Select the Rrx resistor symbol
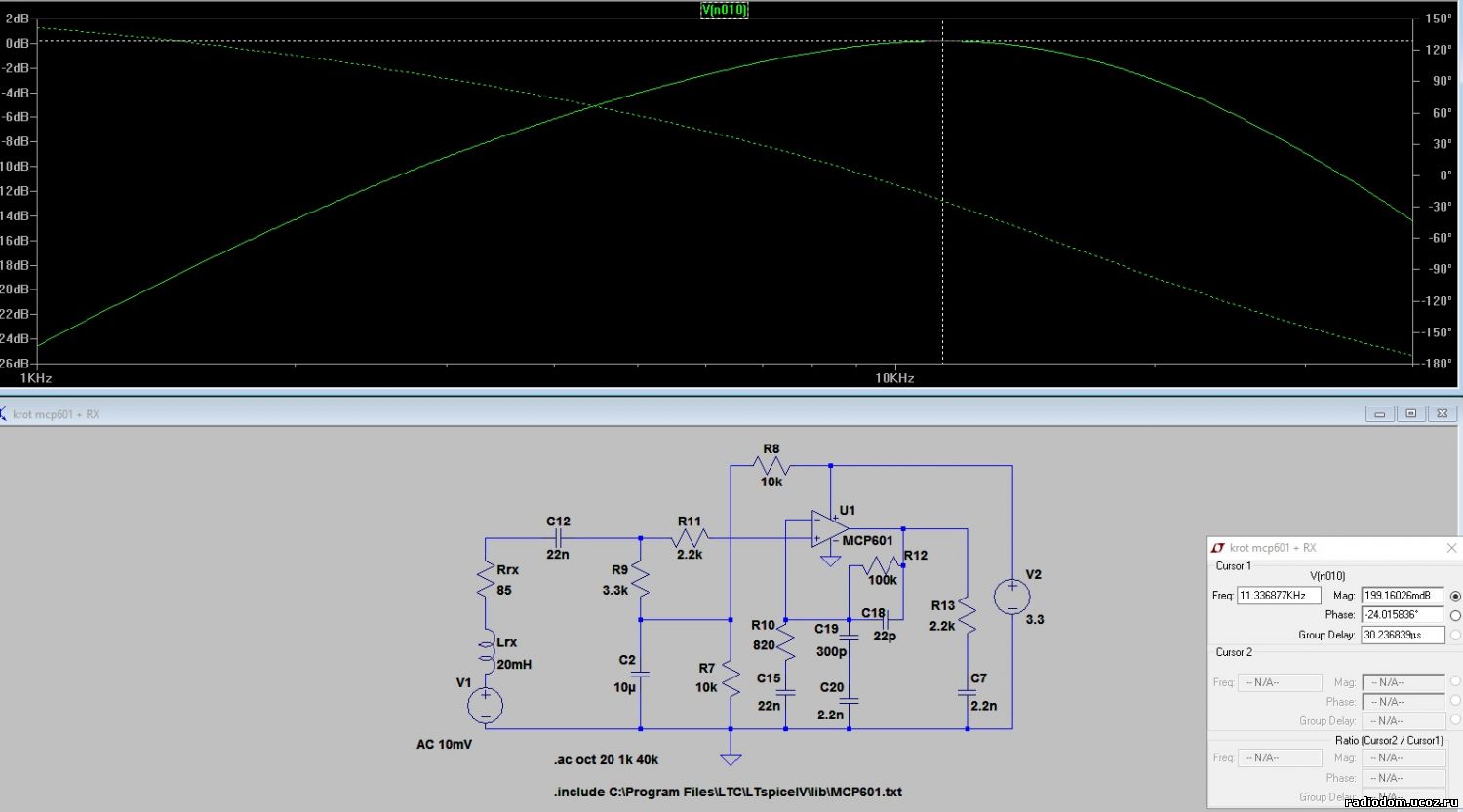This screenshot has width=1463, height=812. click(x=486, y=579)
